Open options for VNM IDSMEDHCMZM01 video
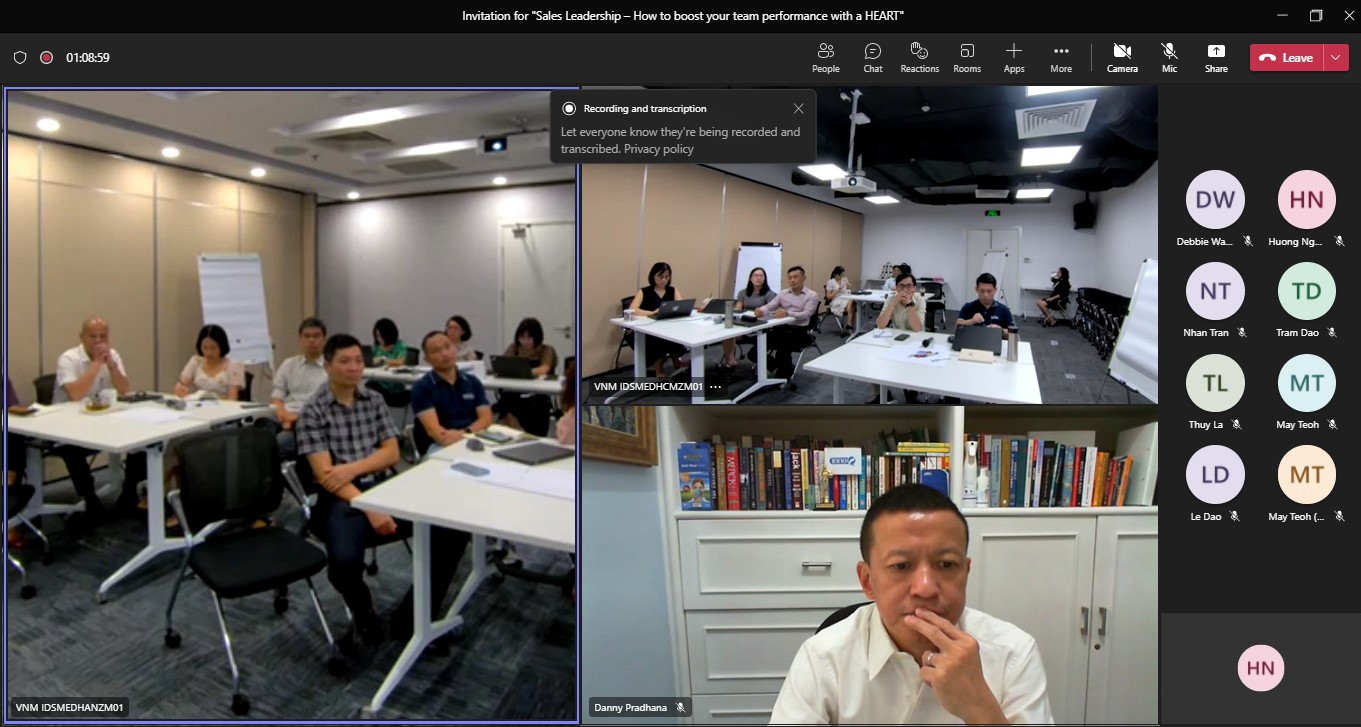 (x=716, y=387)
